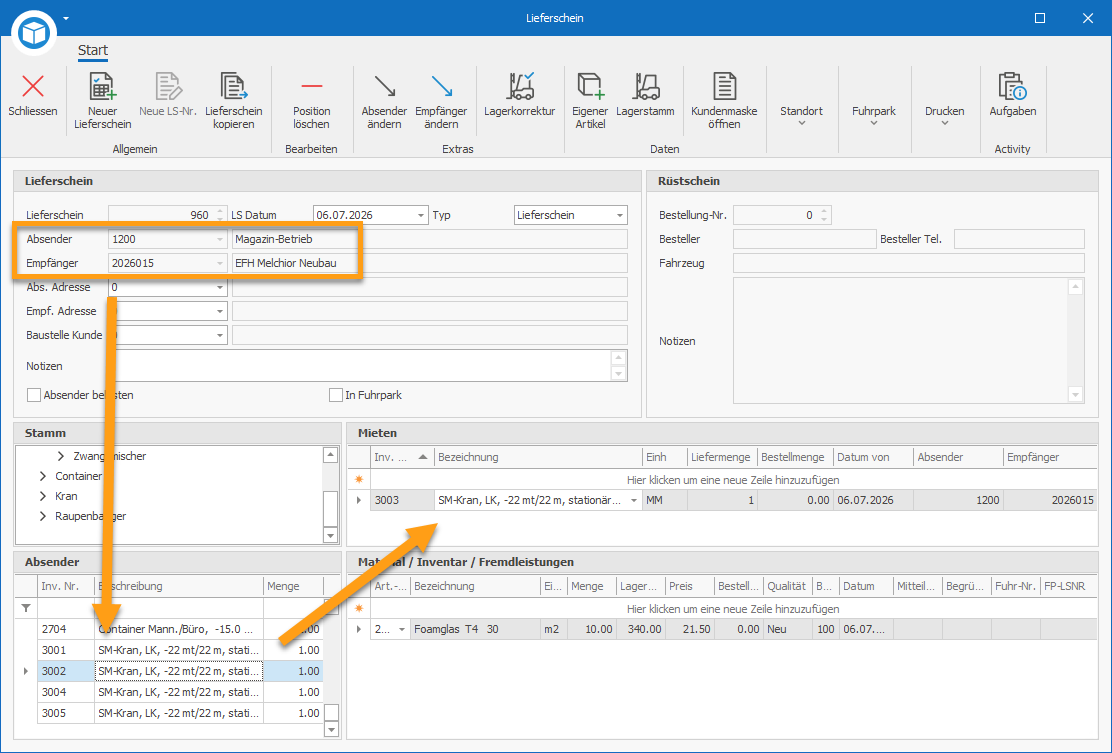This screenshot has height=753, width=1112.
Task: Select Absender row 3005
Action: tap(180, 713)
